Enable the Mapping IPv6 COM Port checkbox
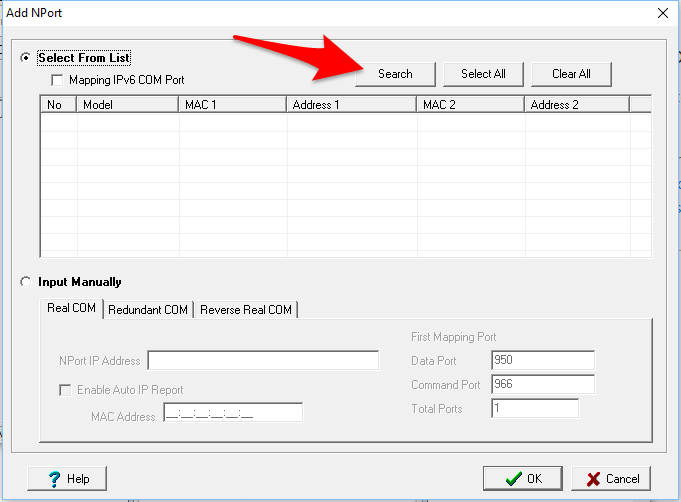Screen dimensions: 681x502 tap(58, 80)
